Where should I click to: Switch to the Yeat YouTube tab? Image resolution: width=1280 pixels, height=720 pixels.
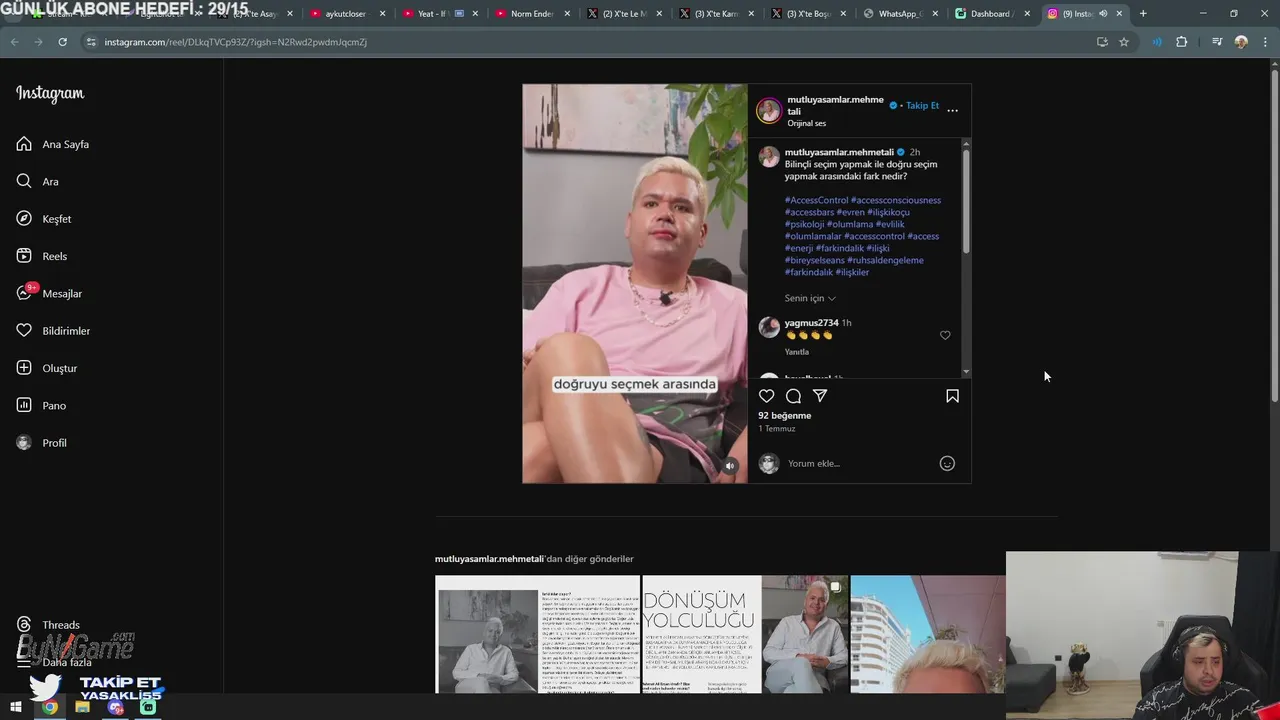tap(438, 14)
